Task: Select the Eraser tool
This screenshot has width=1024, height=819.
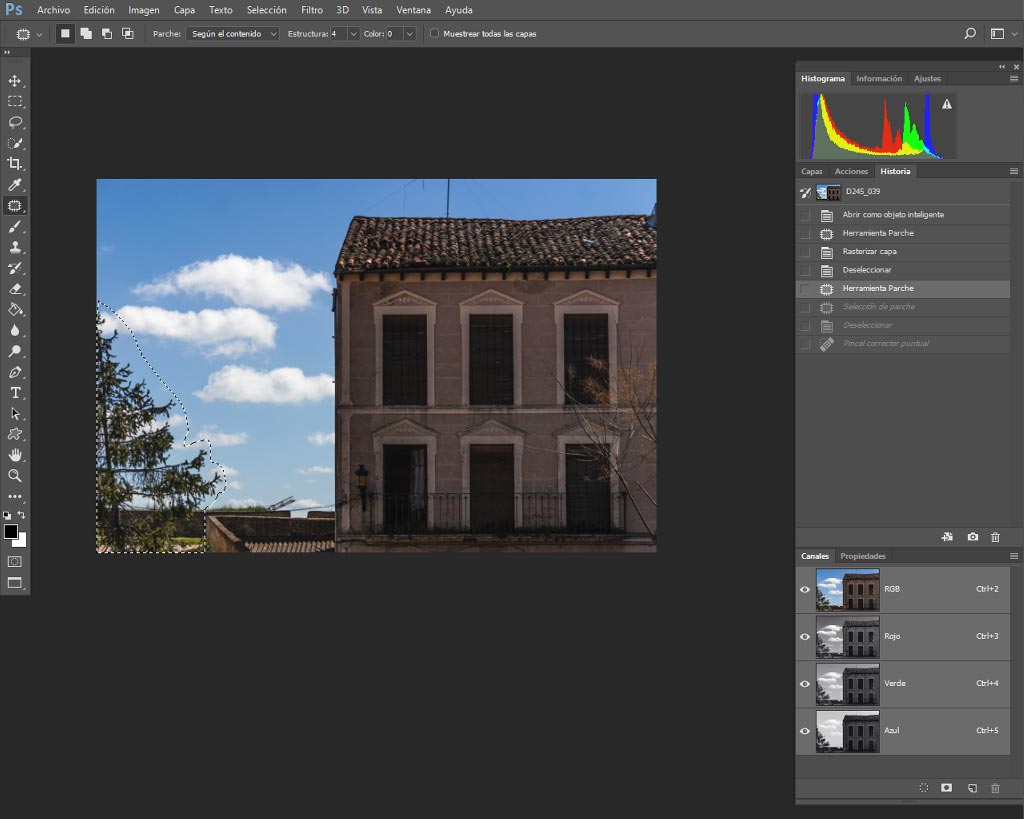Action: coord(14,289)
